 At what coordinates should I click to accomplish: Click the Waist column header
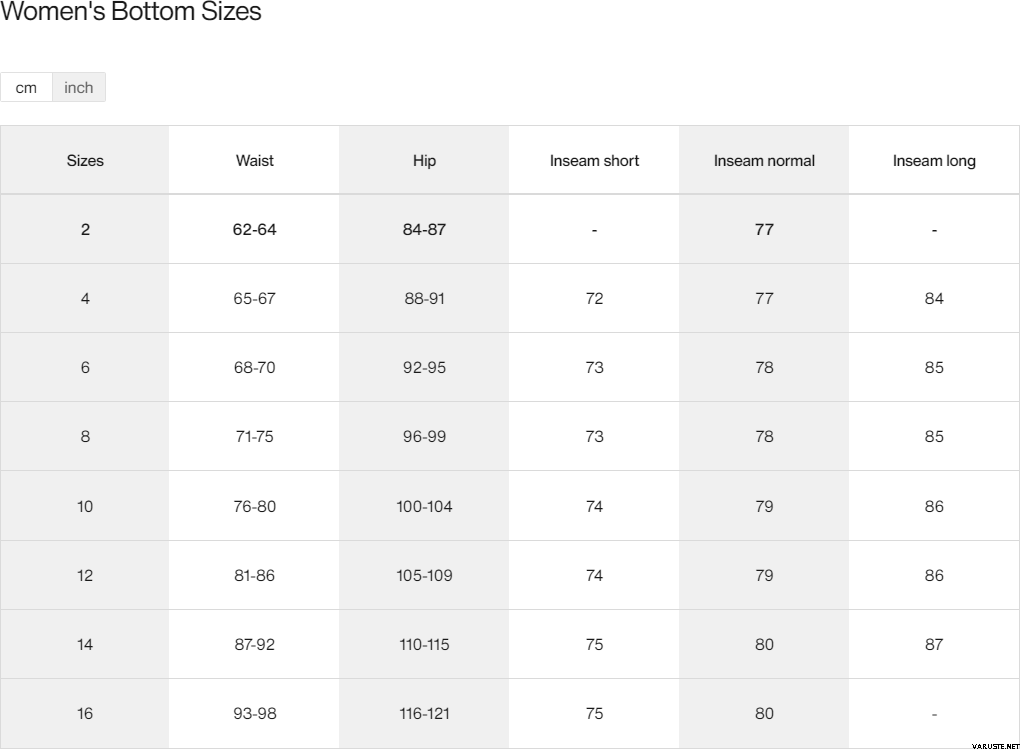(x=255, y=161)
